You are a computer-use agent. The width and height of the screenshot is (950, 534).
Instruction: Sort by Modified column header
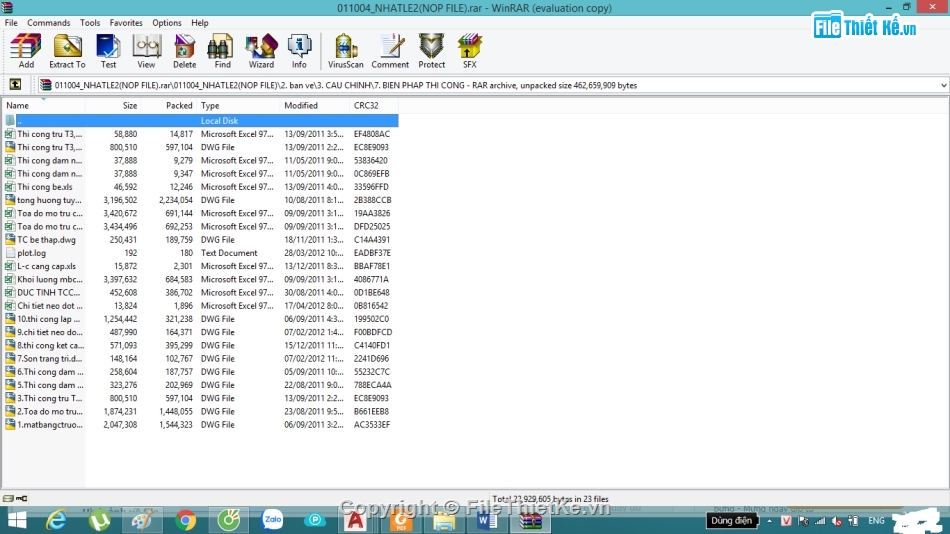click(x=315, y=105)
